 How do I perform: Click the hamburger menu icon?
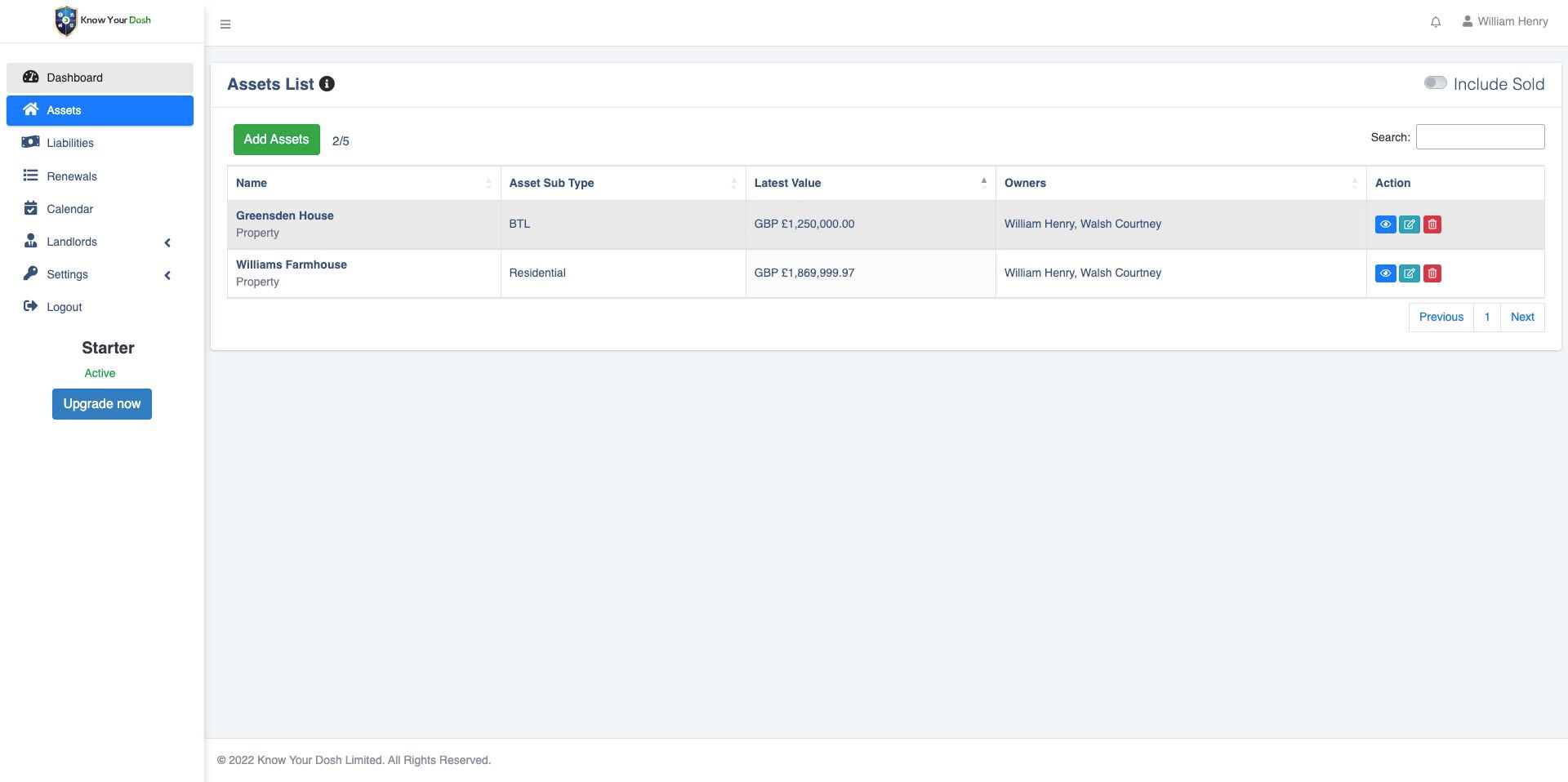[x=225, y=24]
